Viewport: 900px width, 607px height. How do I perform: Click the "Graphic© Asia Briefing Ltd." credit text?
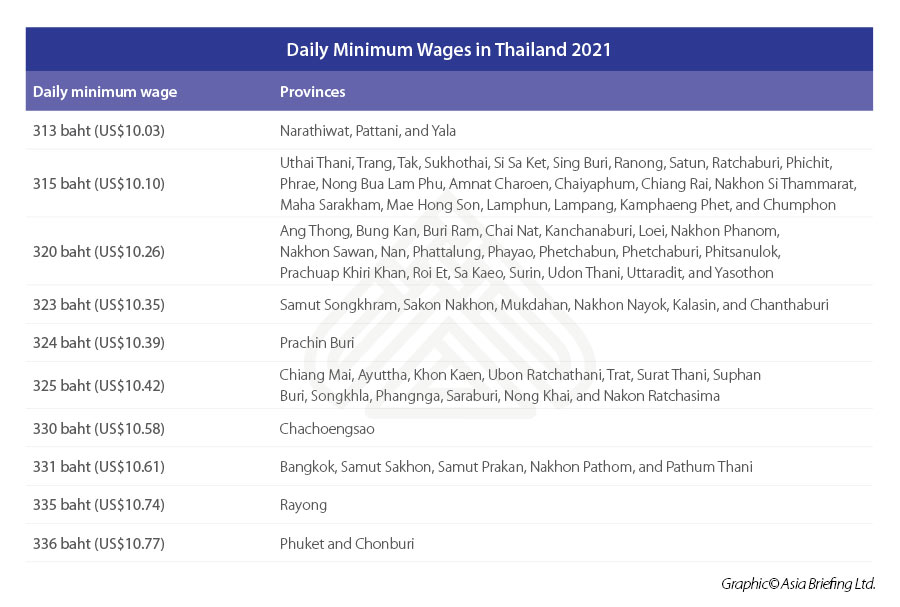[x=798, y=583]
